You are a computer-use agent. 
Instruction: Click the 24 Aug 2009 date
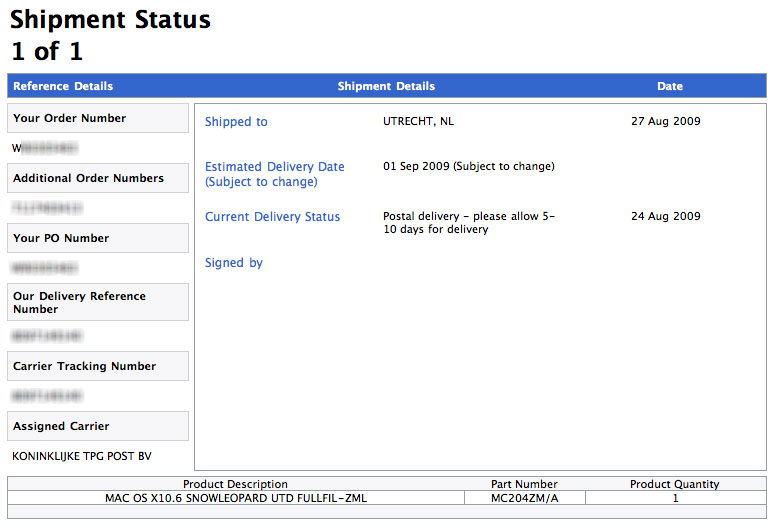click(x=666, y=216)
